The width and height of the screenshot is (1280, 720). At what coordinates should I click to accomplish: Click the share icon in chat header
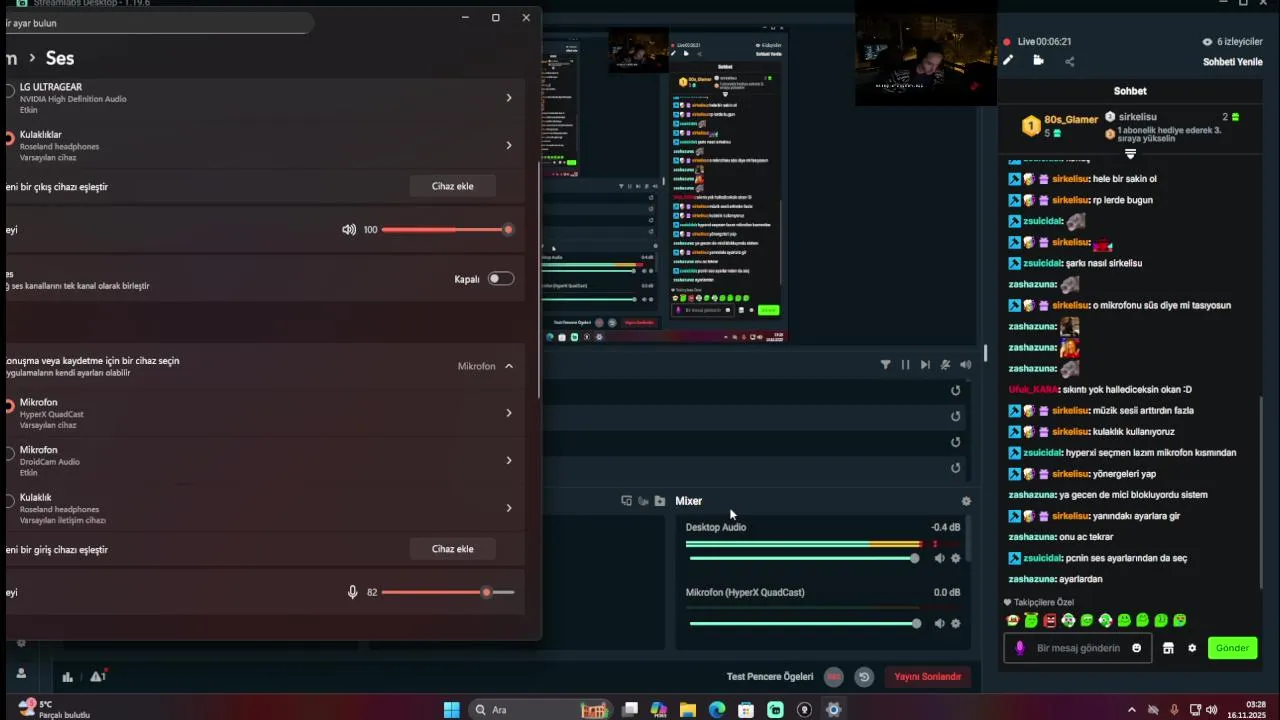pos(1069,61)
